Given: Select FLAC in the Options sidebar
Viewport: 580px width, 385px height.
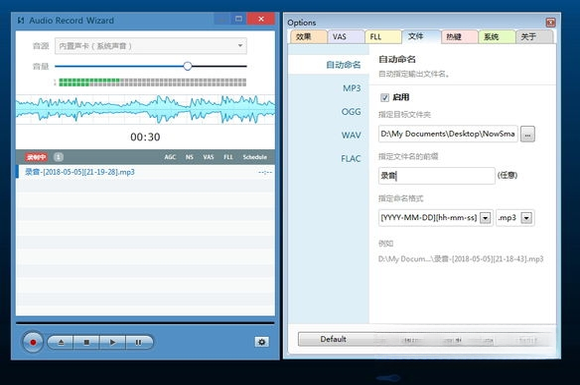Looking at the screenshot, I should (351, 159).
